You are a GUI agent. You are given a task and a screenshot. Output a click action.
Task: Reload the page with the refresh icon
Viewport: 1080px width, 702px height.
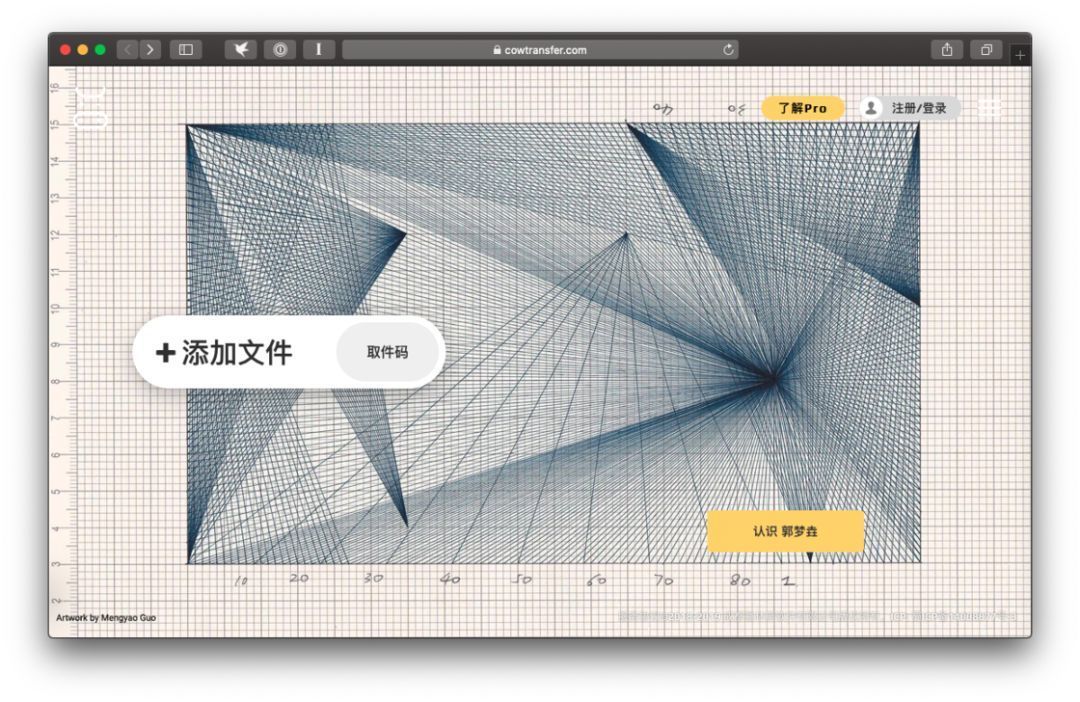pos(729,49)
